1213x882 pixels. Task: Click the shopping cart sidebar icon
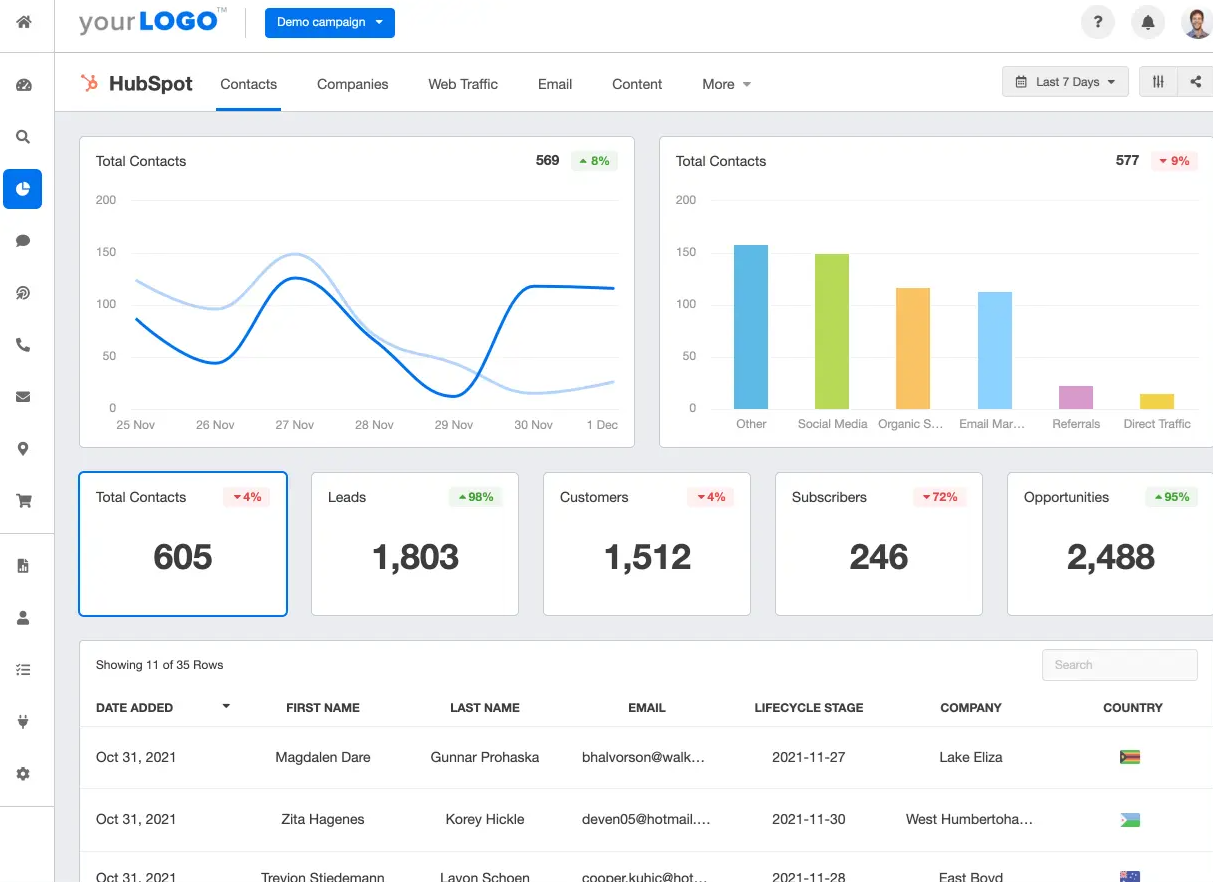22,500
